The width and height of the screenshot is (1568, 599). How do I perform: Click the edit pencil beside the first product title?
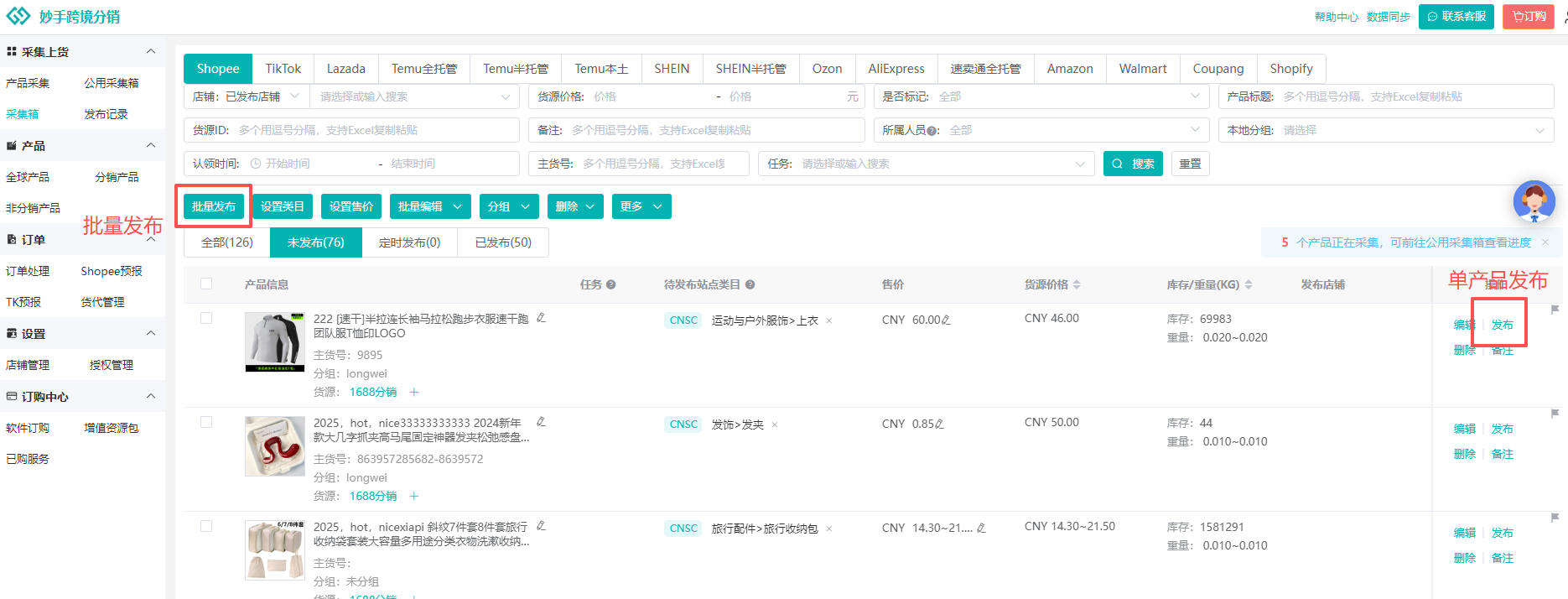(541, 318)
